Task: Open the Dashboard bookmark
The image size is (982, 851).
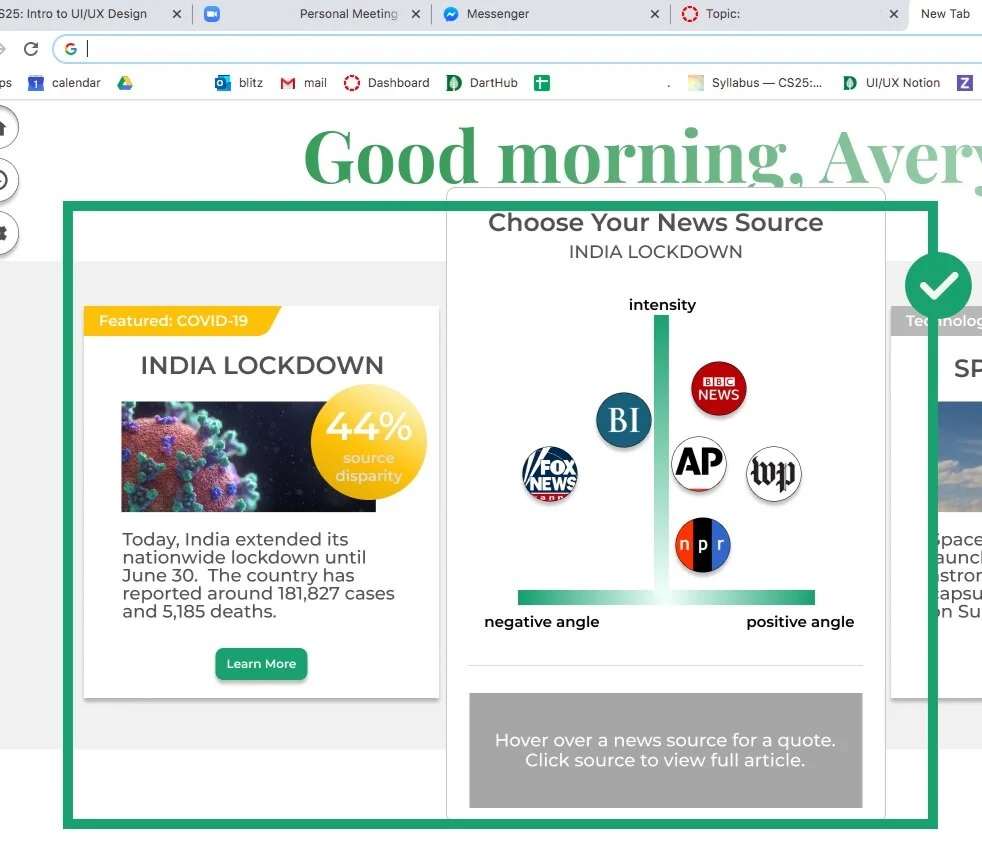Action: point(387,83)
